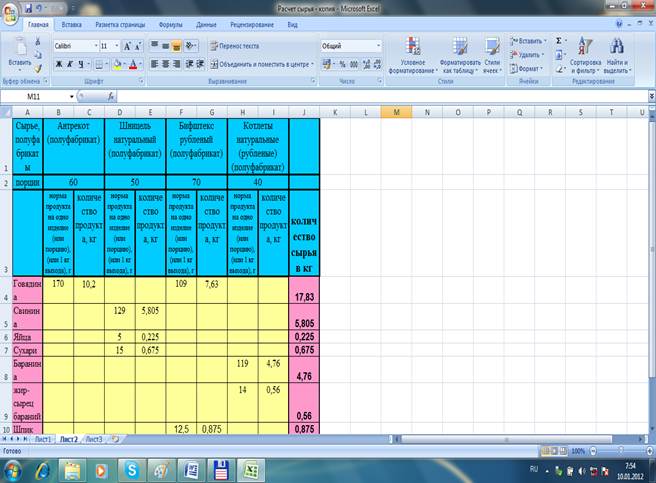
Task: Open Conditional Formatting (Условное форматирование)
Action: (x=413, y=55)
